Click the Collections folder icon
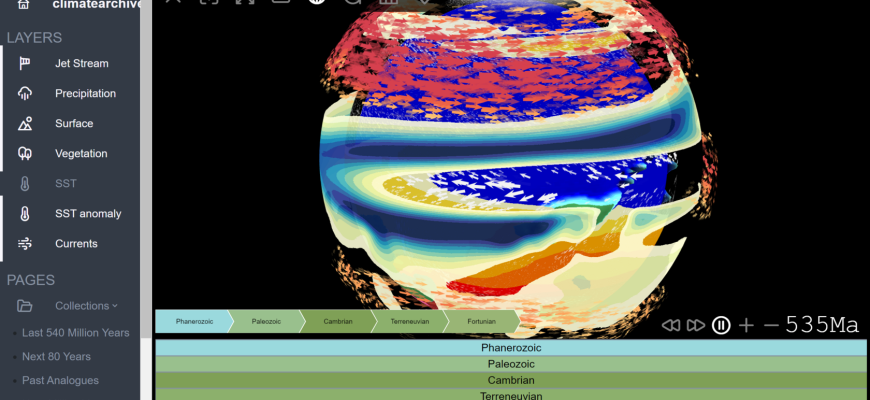 (x=25, y=306)
